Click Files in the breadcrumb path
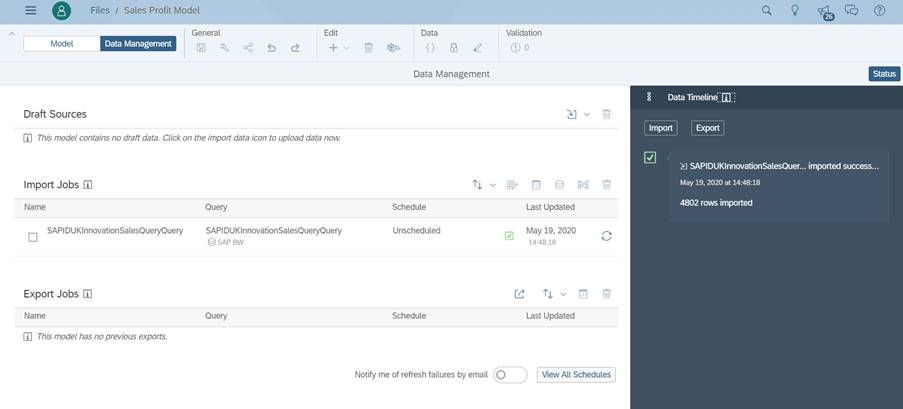The image size is (903, 409). point(100,11)
